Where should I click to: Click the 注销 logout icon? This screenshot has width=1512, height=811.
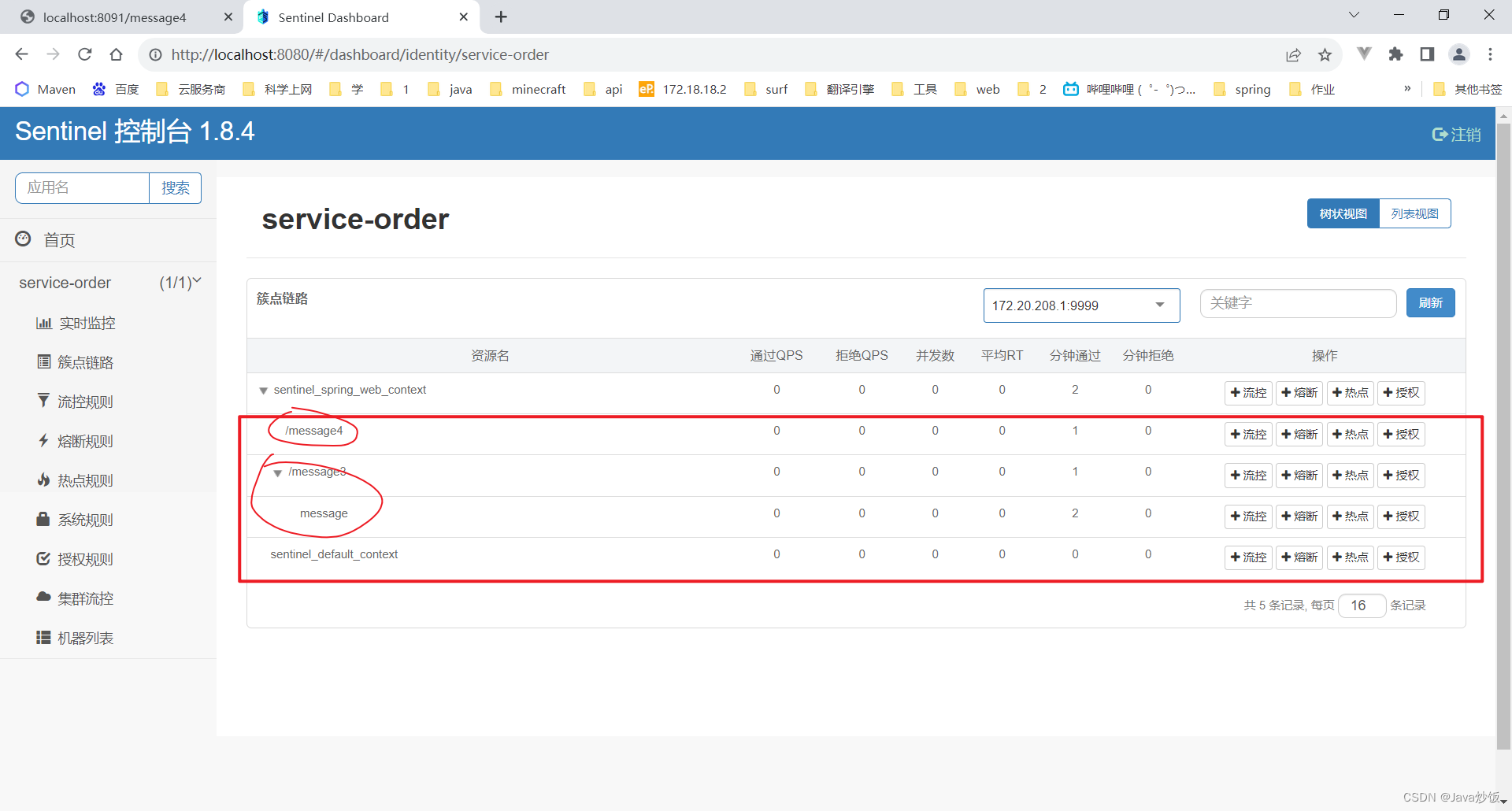pyautogui.click(x=1440, y=135)
